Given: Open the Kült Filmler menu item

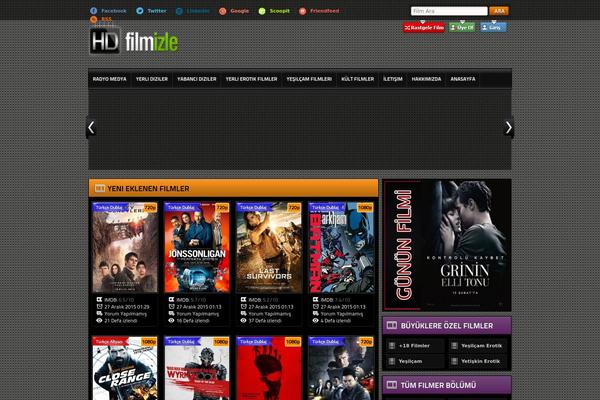Looking at the screenshot, I should [358, 79].
